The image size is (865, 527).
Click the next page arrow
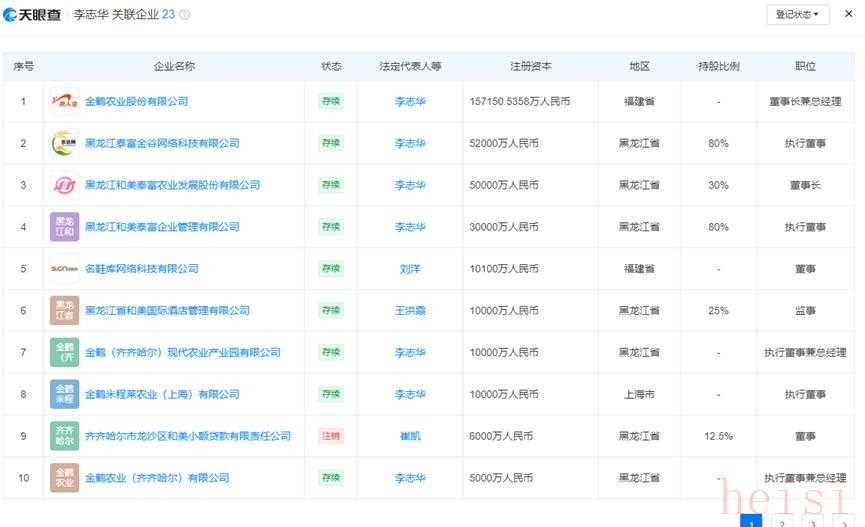click(842, 522)
